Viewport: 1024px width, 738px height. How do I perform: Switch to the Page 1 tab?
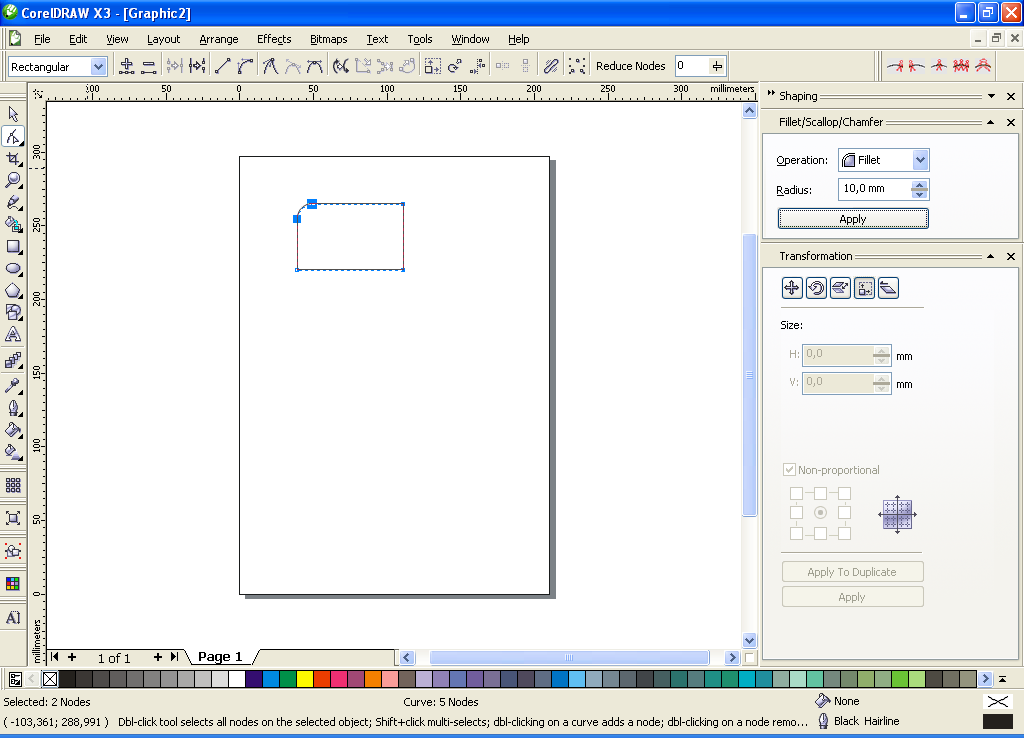coord(220,657)
